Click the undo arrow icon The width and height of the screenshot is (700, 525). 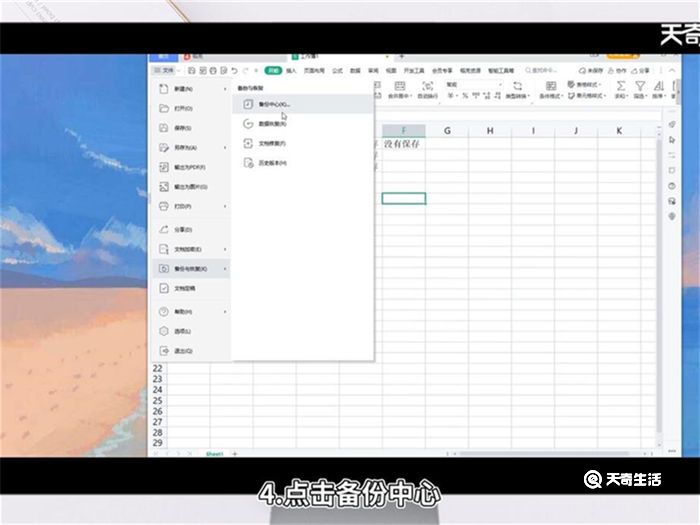tap(235, 71)
